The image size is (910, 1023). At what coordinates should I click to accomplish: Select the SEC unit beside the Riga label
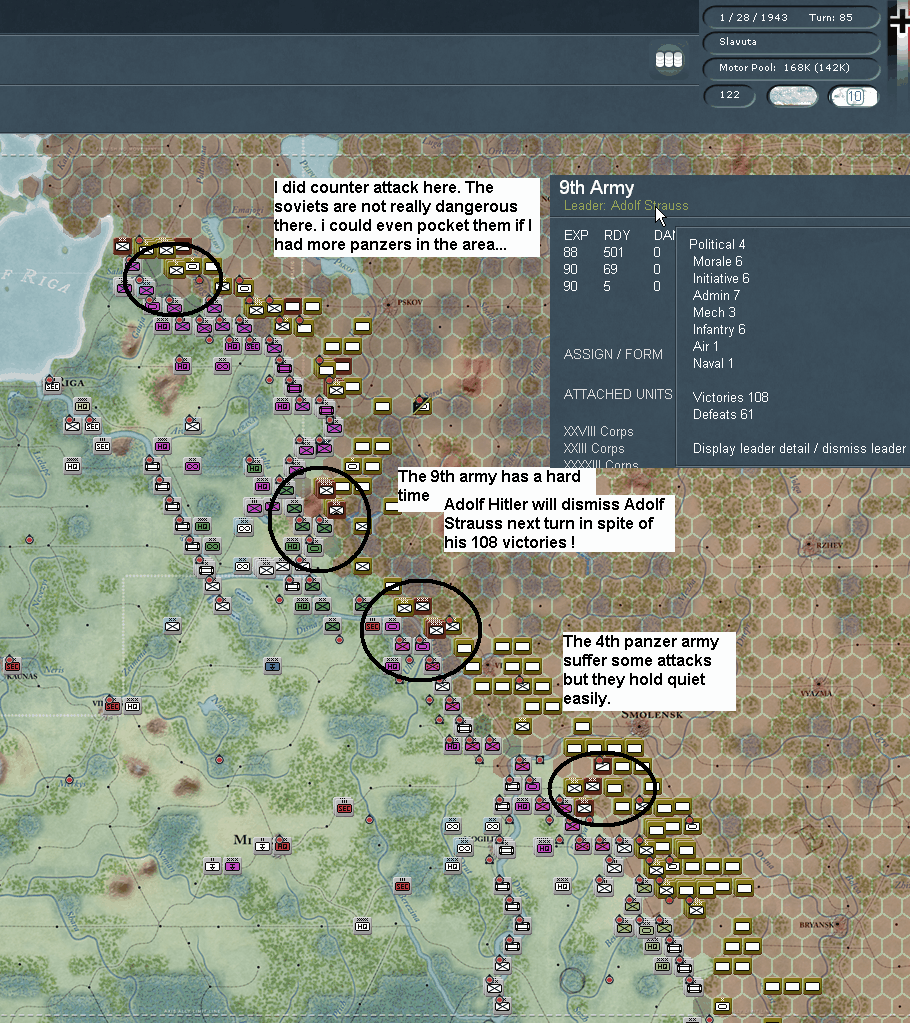point(52,386)
